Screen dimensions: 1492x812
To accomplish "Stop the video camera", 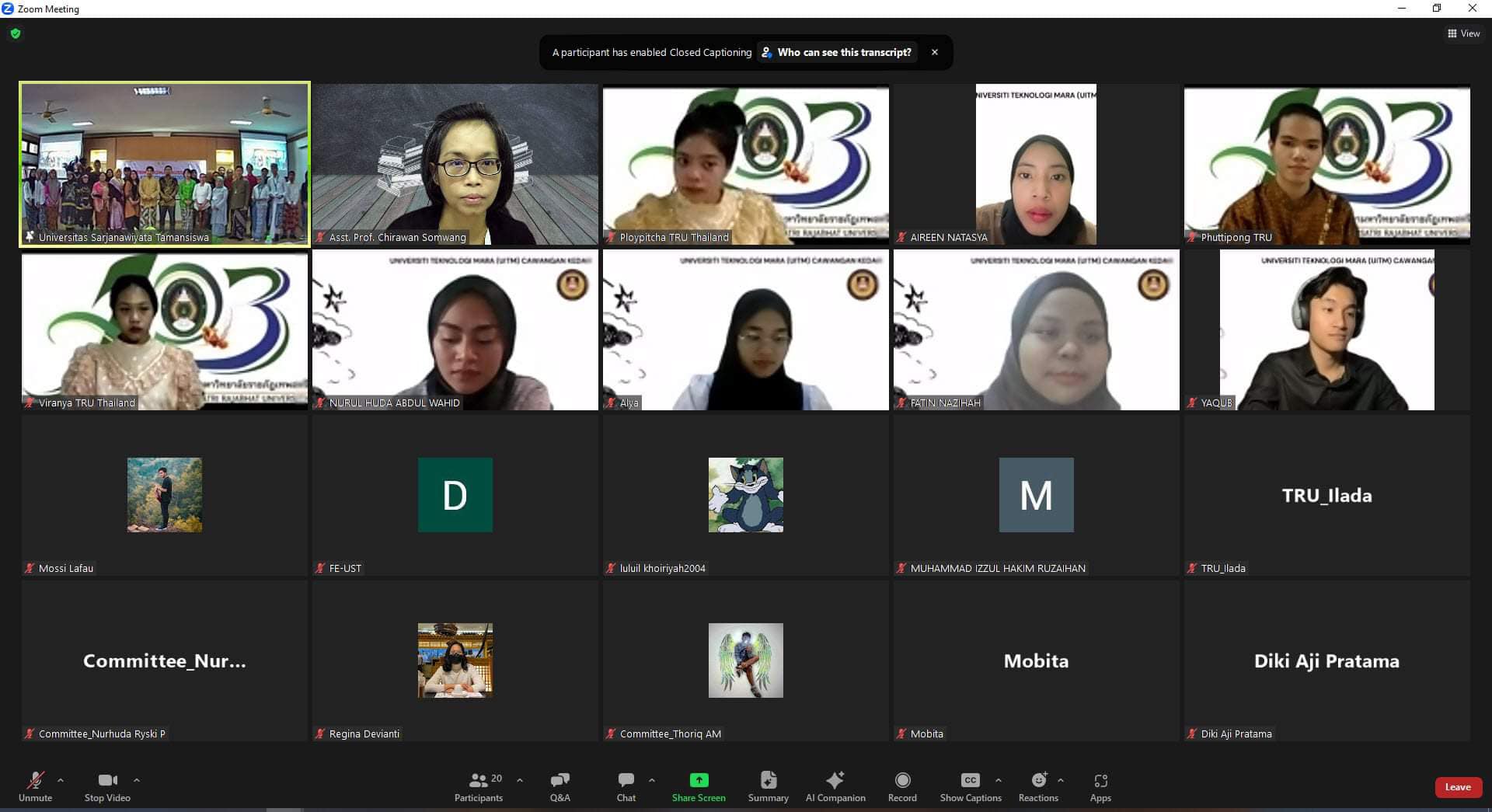I will point(107,786).
